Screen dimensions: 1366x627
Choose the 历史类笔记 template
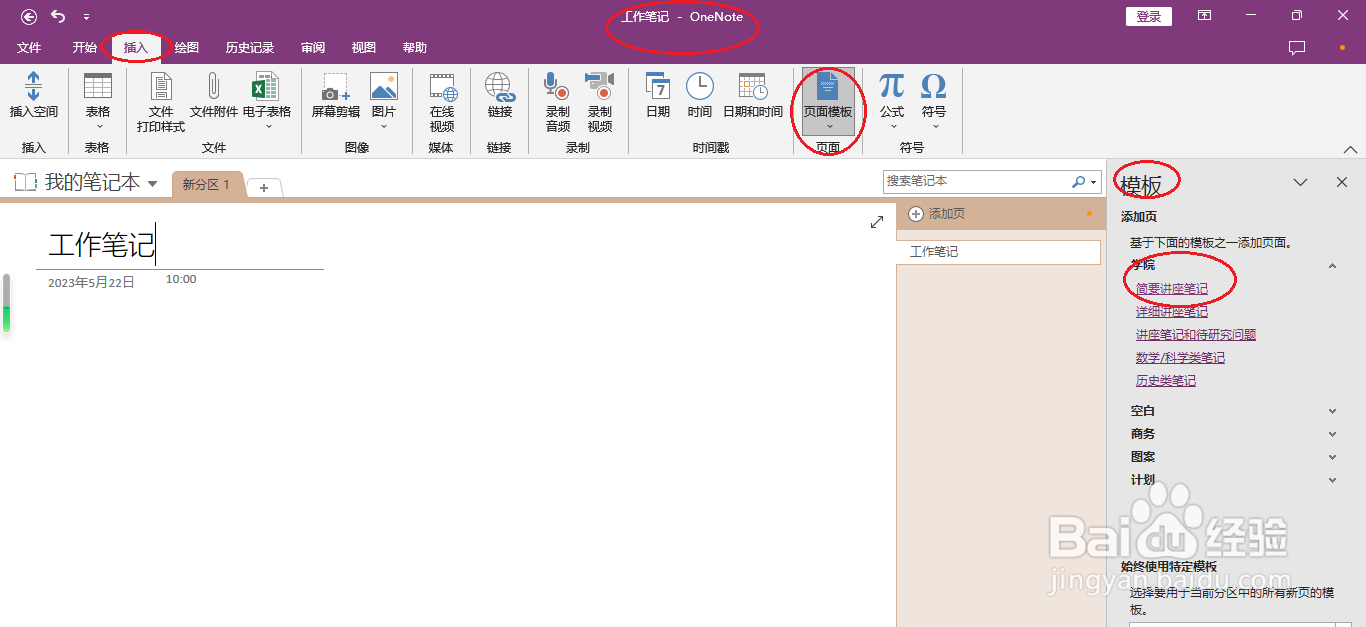1166,381
